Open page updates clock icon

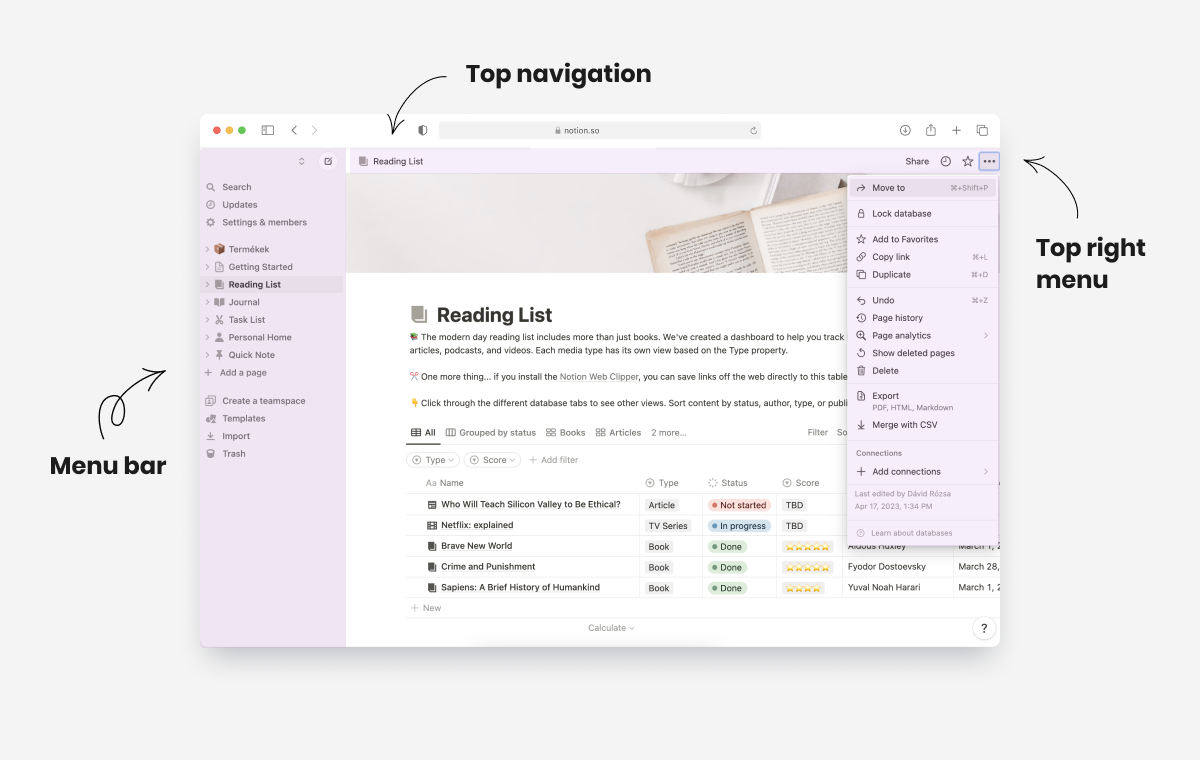946,161
